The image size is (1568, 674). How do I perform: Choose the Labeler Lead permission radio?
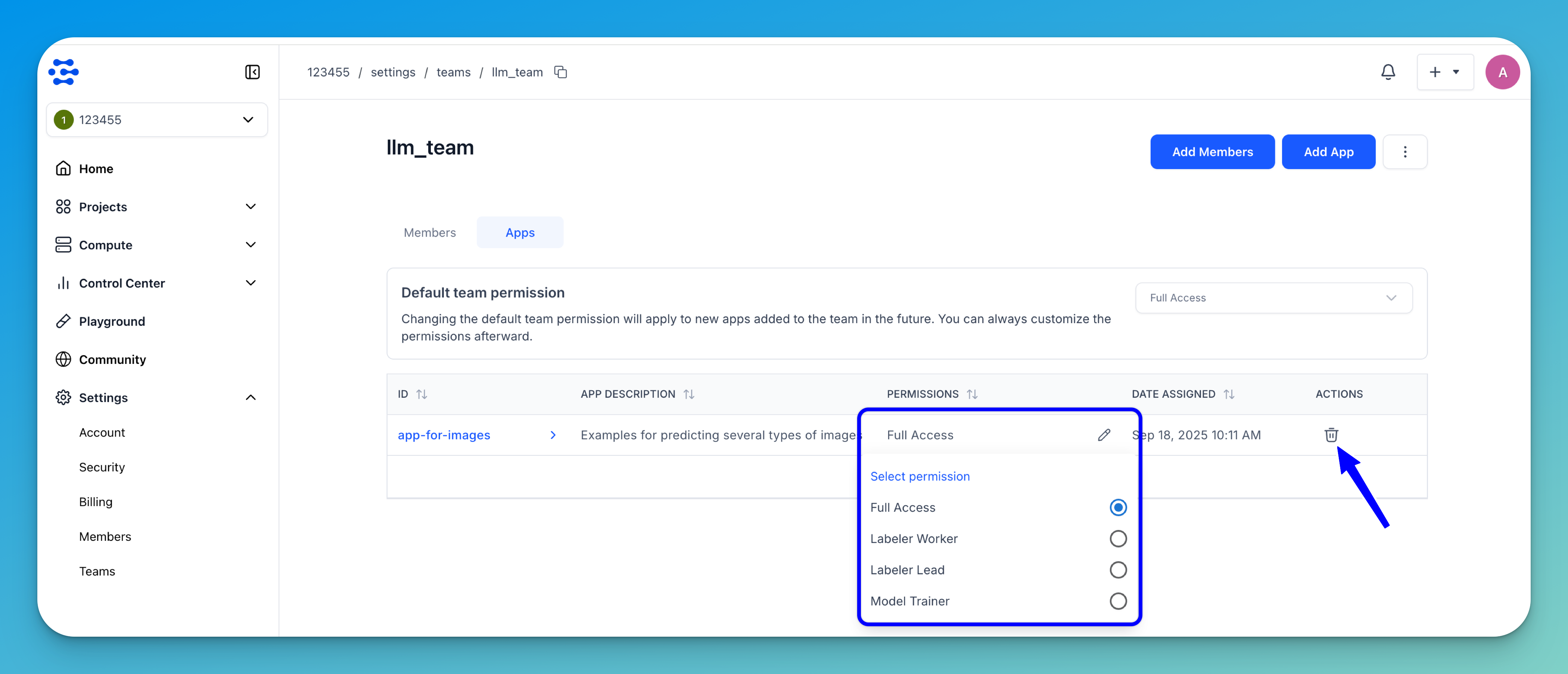click(x=1117, y=570)
